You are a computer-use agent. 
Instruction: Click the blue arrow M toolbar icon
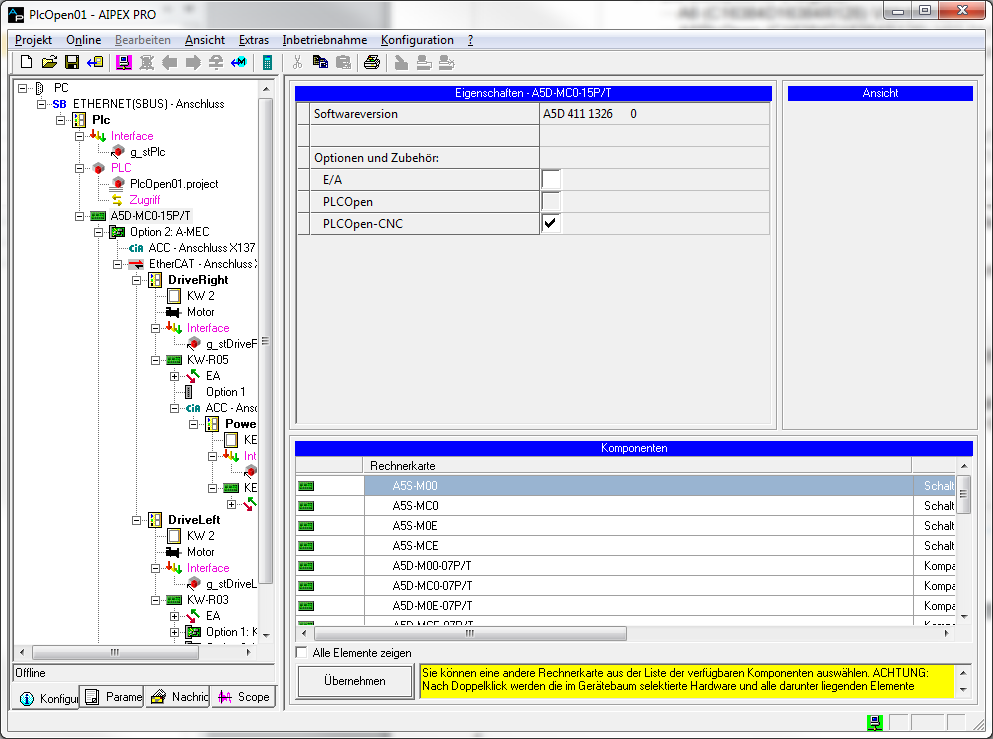tap(239, 62)
